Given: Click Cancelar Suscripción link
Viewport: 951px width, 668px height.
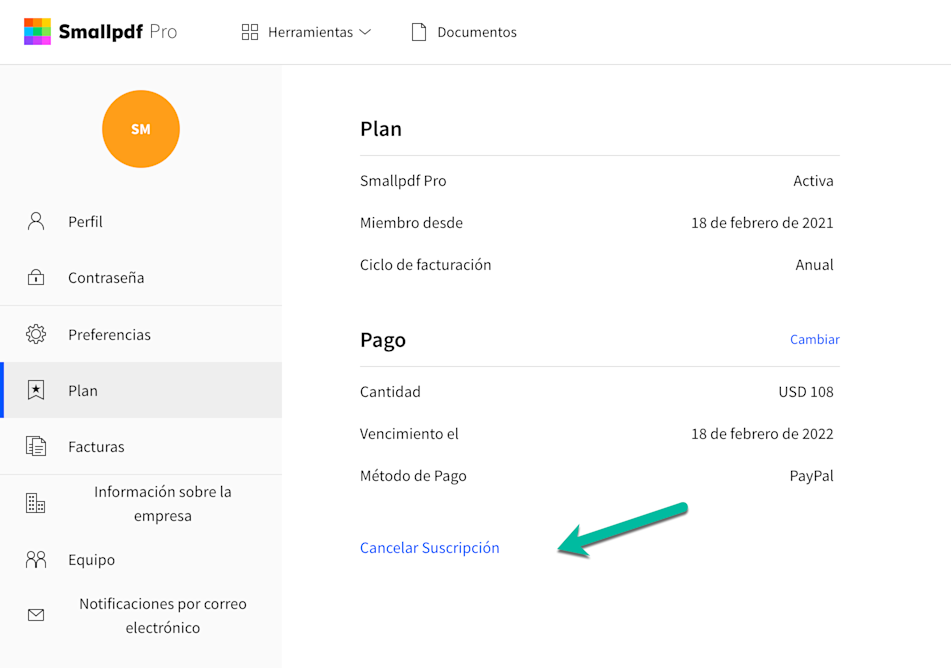Looking at the screenshot, I should pyautogui.click(x=429, y=548).
